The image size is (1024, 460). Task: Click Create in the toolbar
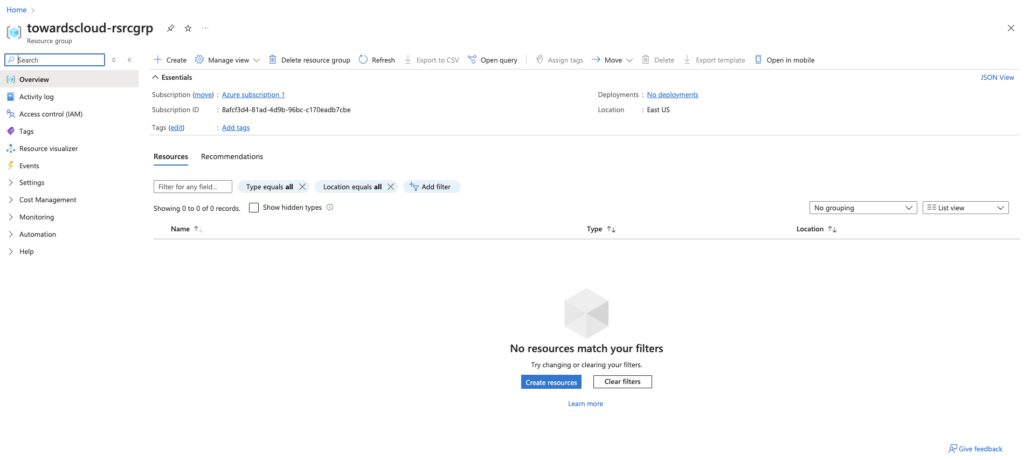pyautogui.click(x=170, y=60)
